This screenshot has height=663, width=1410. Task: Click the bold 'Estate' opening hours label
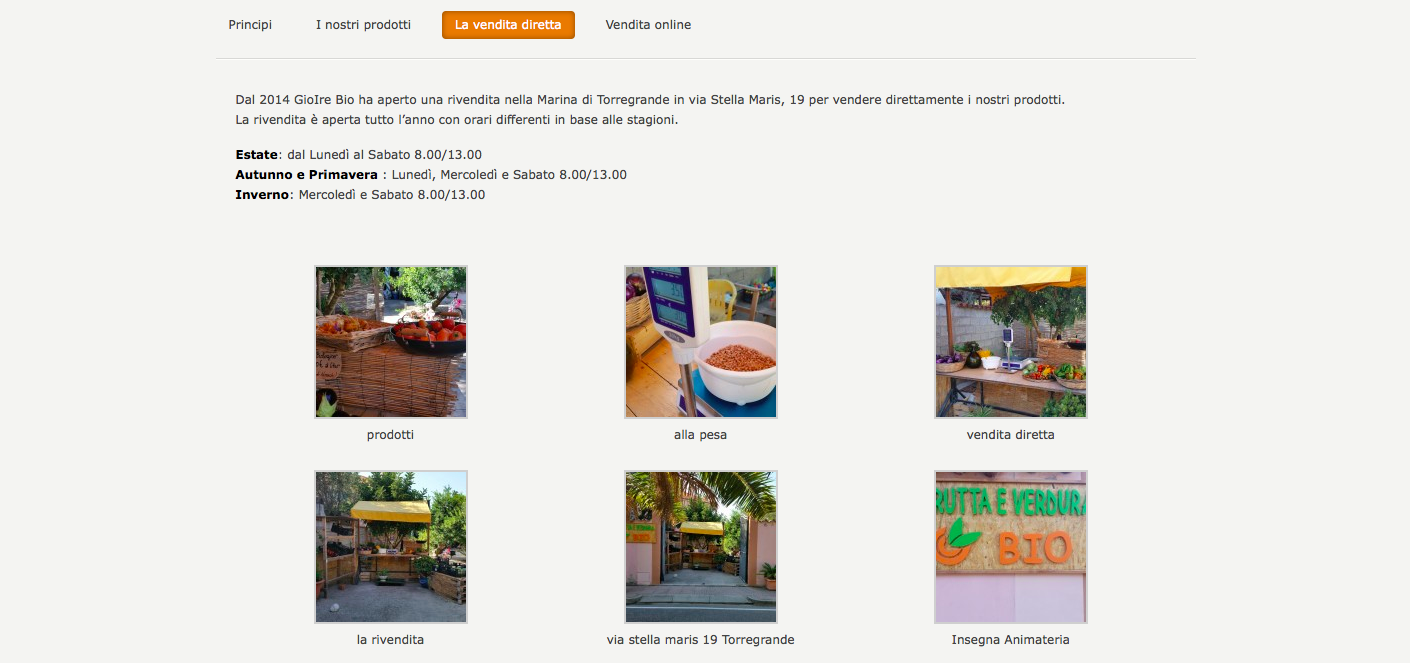pos(257,155)
